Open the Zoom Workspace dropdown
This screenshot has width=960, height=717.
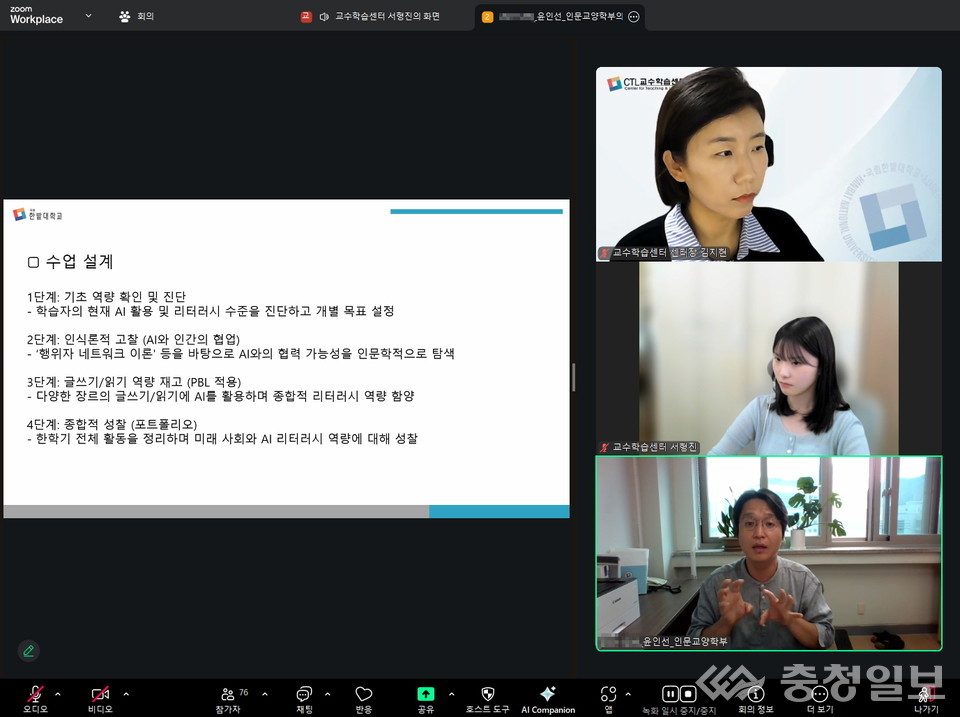click(x=88, y=17)
